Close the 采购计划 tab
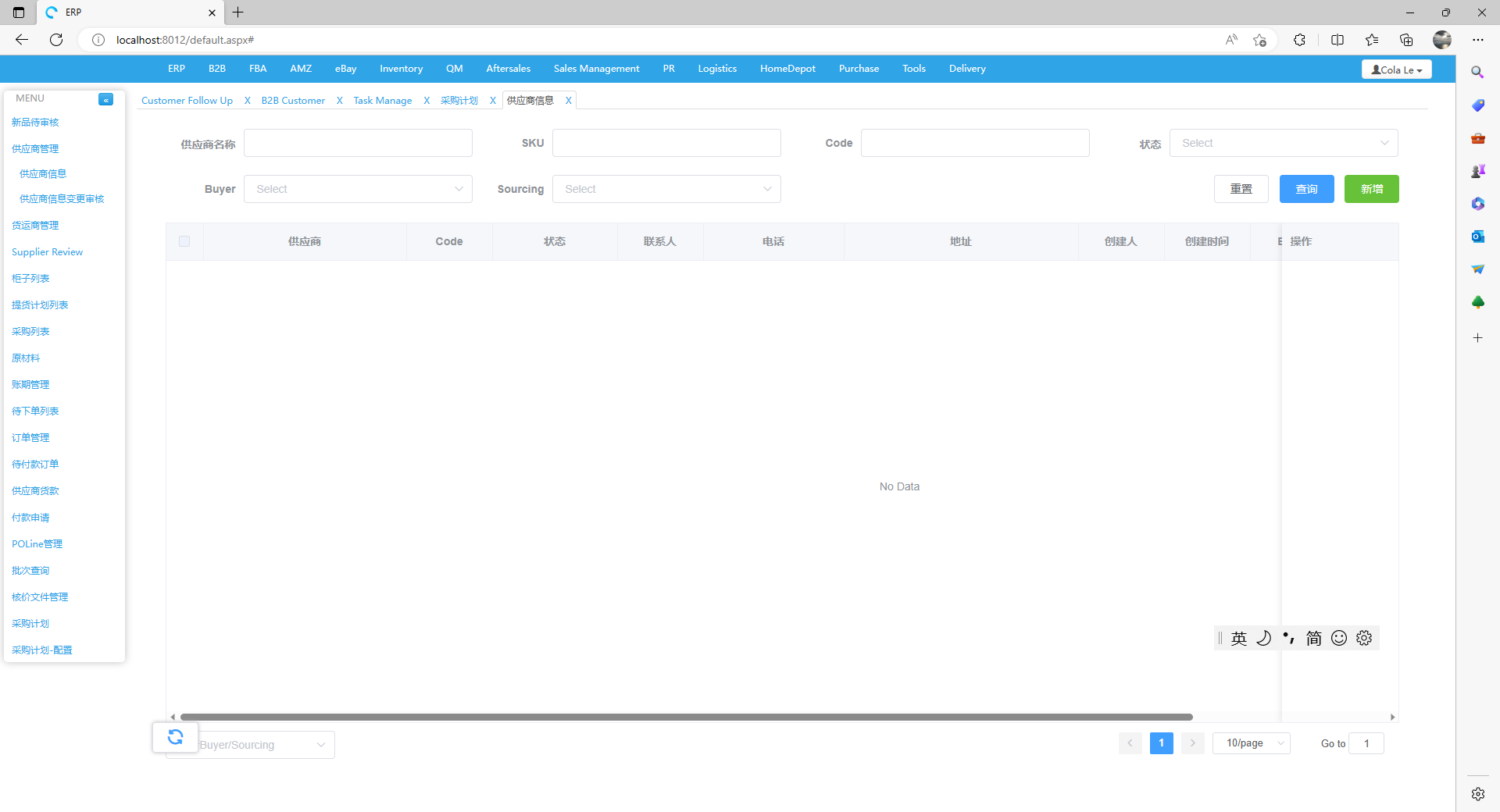The image size is (1500, 812). [x=493, y=101]
